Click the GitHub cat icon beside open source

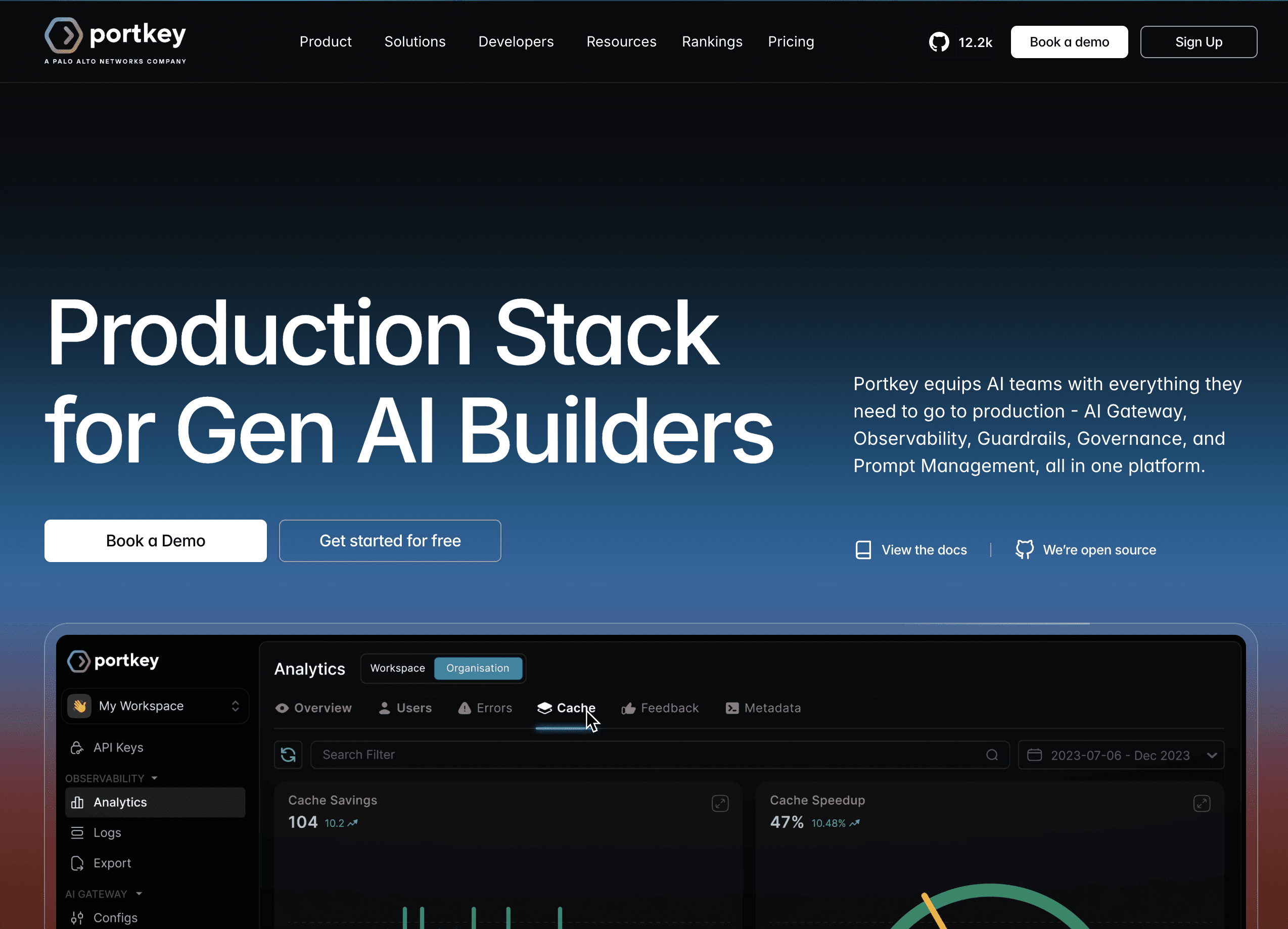point(1025,550)
